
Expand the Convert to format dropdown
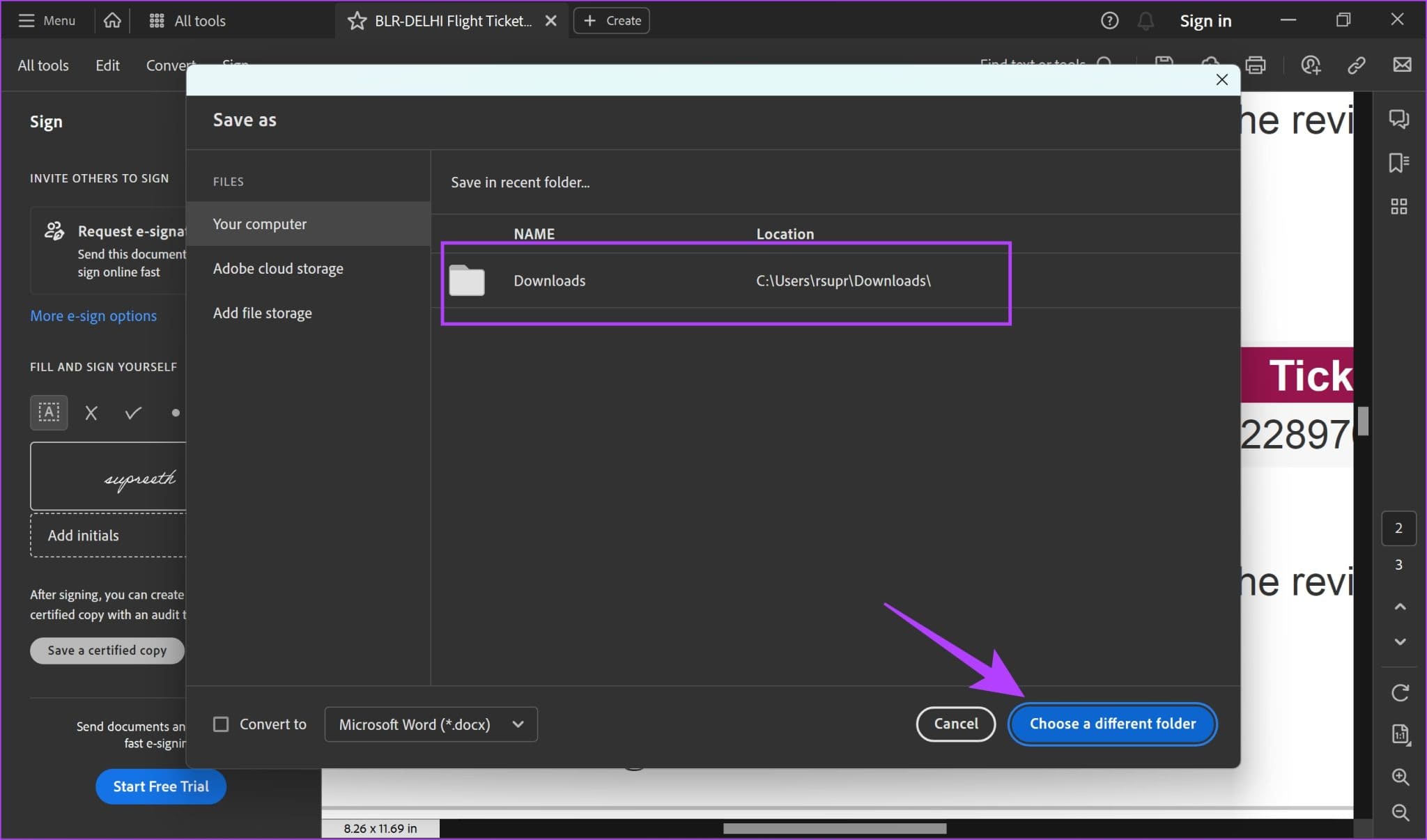click(x=518, y=724)
